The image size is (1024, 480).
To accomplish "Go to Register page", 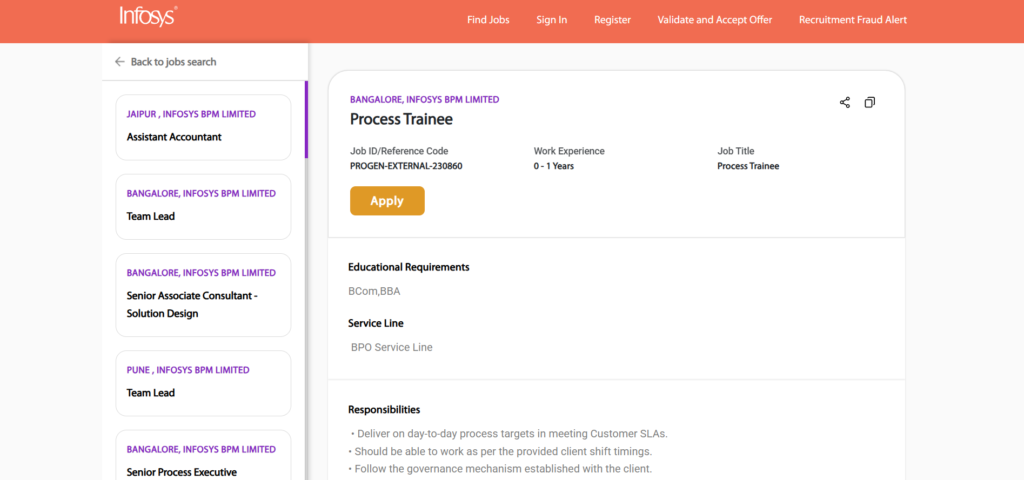I will [x=612, y=20].
